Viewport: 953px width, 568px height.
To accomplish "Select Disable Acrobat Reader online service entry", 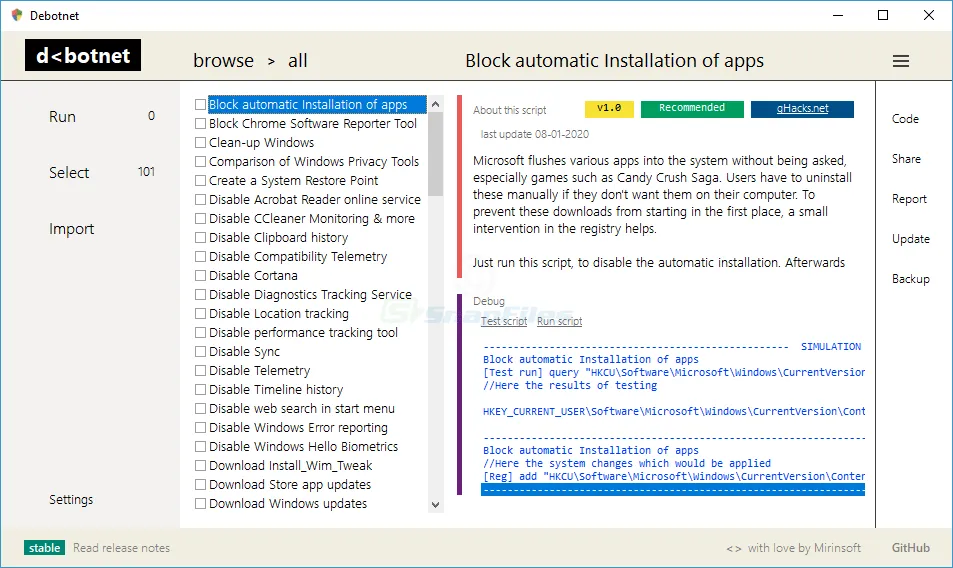I will [315, 199].
